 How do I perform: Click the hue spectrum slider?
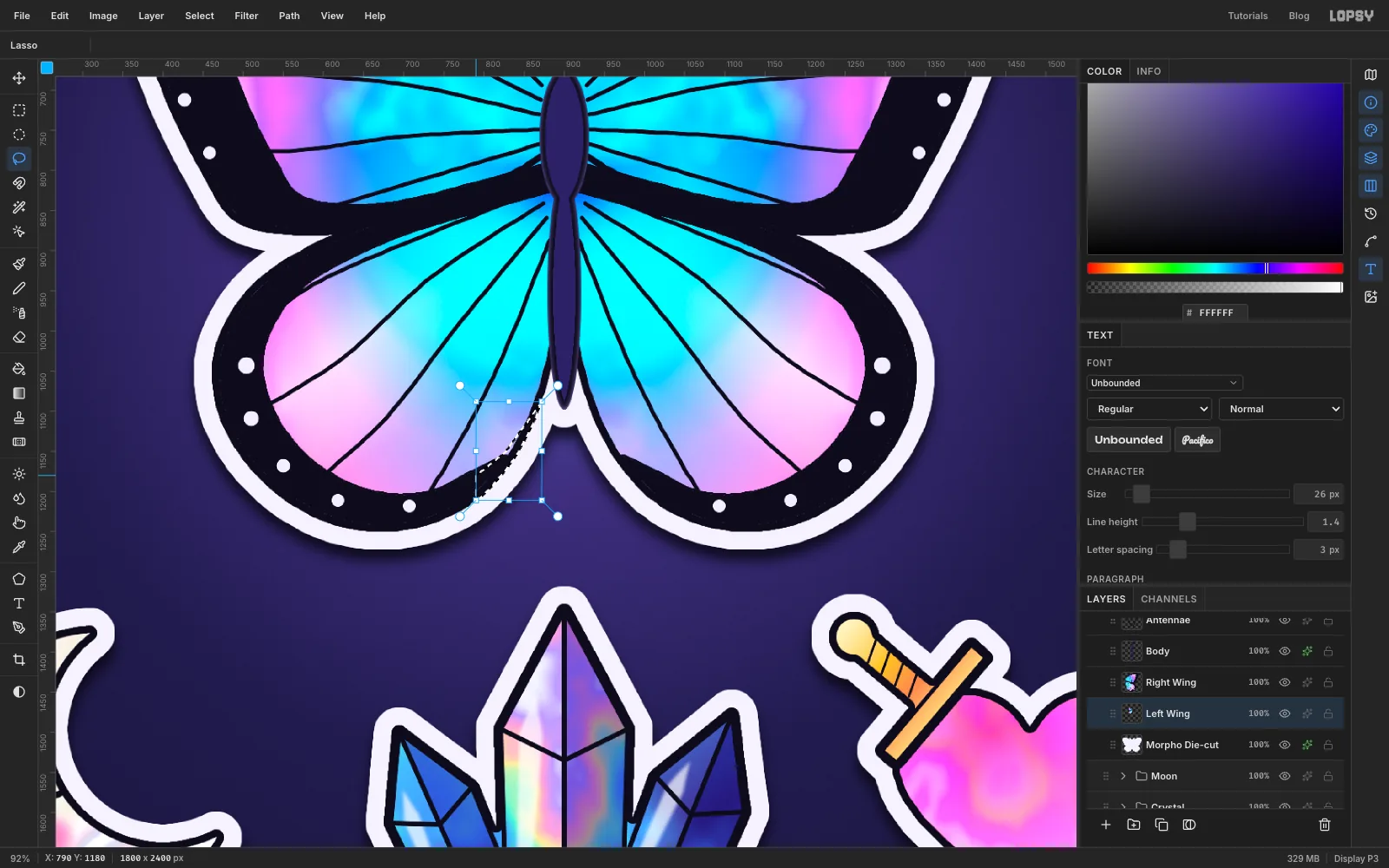(x=1215, y=268)
